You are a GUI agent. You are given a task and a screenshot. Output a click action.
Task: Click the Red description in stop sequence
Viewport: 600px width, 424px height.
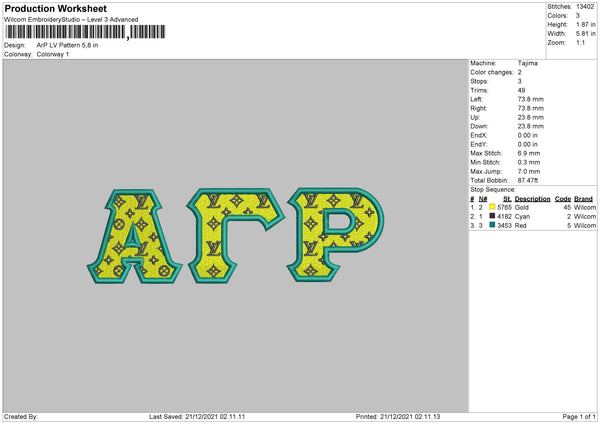click(x=520, y=226)
